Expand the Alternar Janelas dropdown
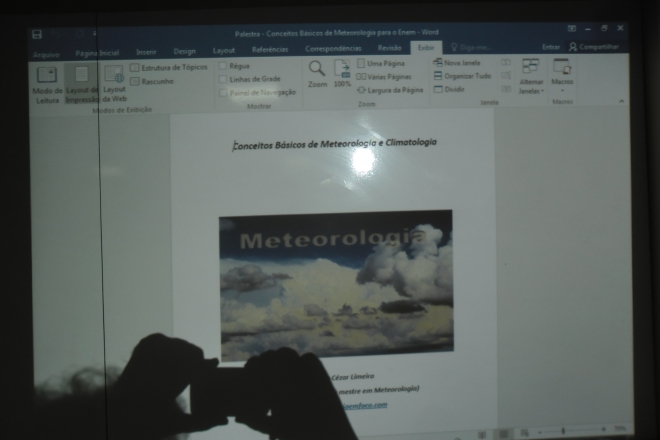 [x=531, y=77]
